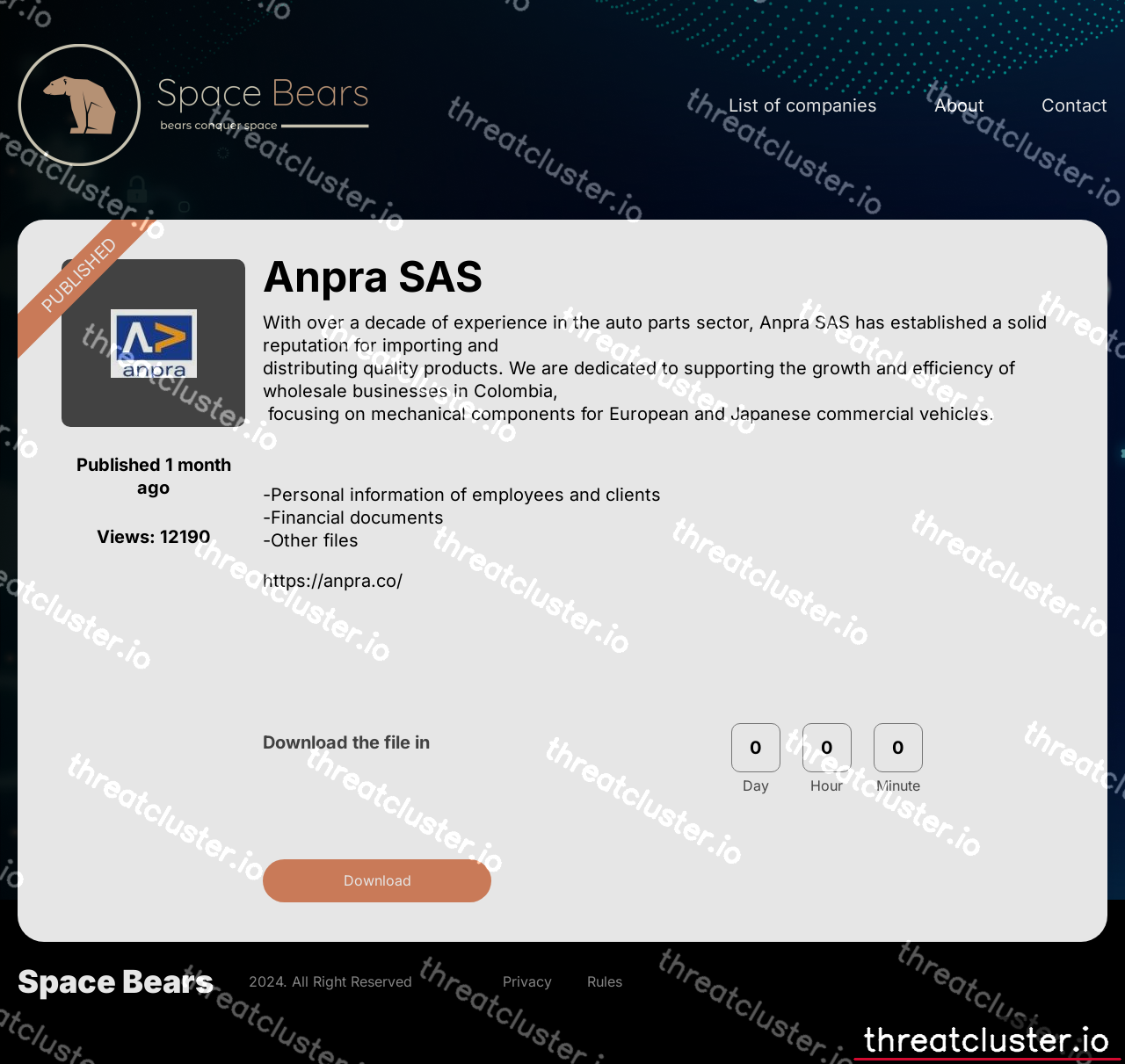Click the 'Views: 12190' text
Image resolution: width=1125 pixels, height=1064 pixels.
point(154,537)
